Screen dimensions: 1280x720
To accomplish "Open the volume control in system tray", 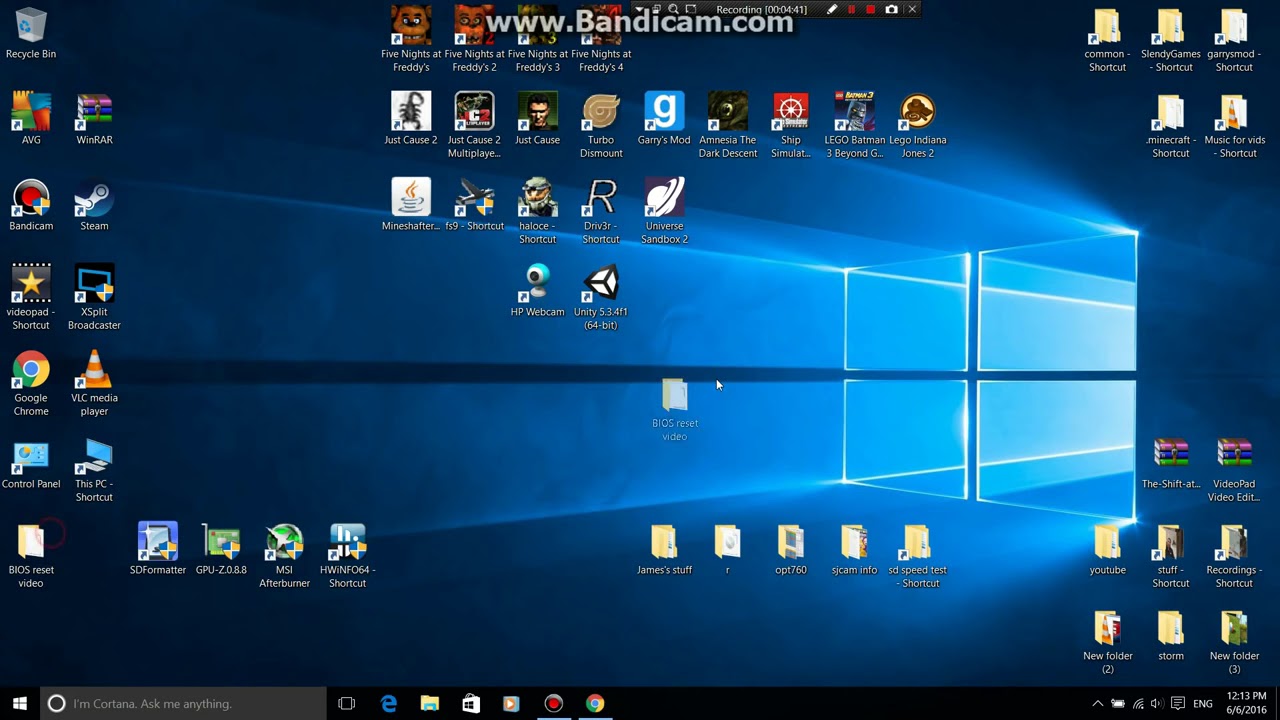I will (x=1157, y=704).
